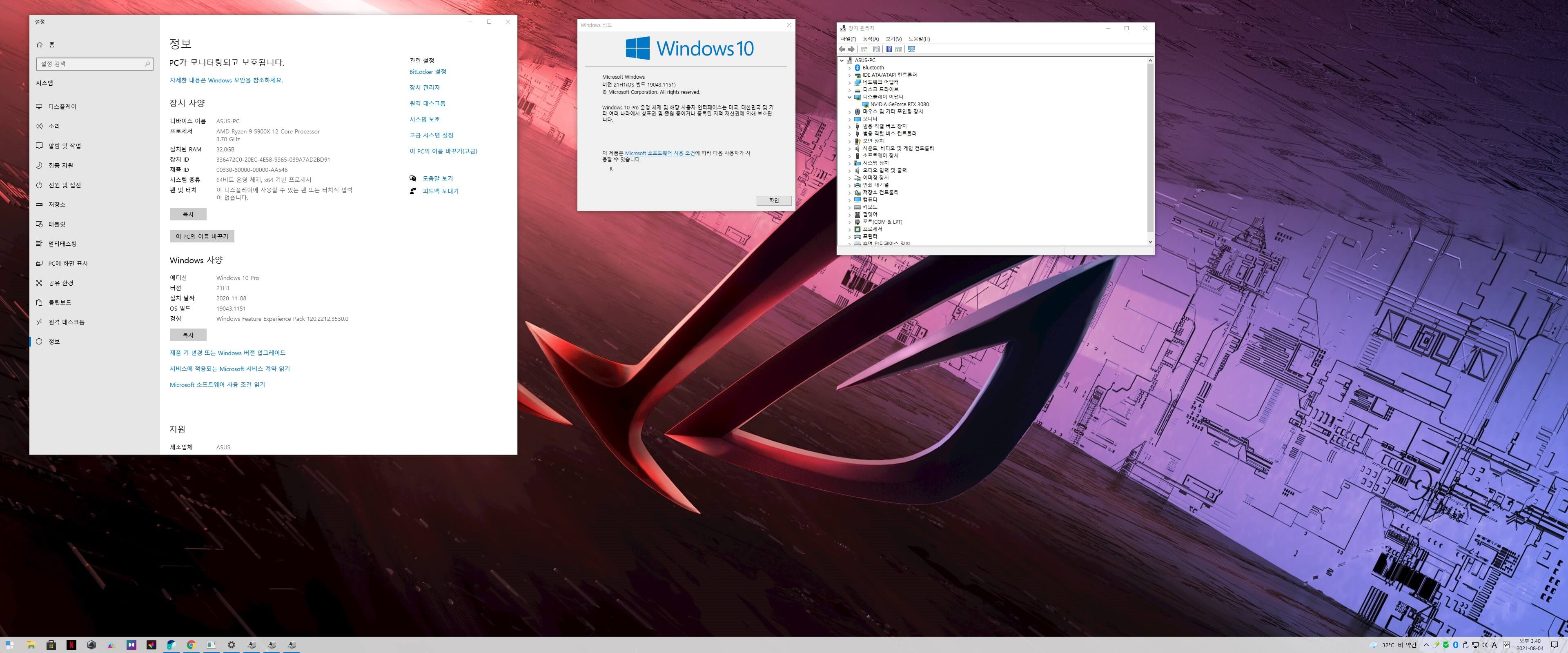This screenshot has width=1568, height=653.
Task: Click the taskbar clock showing 오후 3:40
Action: click(x=1530, y=644)
